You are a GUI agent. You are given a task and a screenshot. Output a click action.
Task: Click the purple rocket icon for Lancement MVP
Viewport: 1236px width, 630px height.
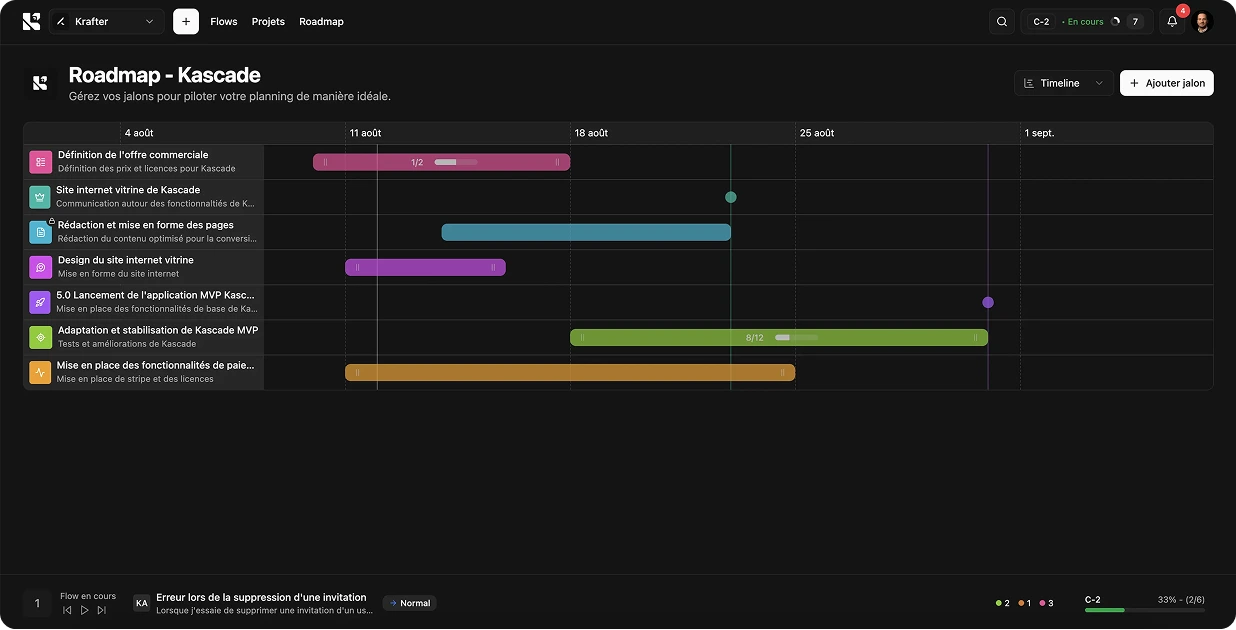(40, 302)
